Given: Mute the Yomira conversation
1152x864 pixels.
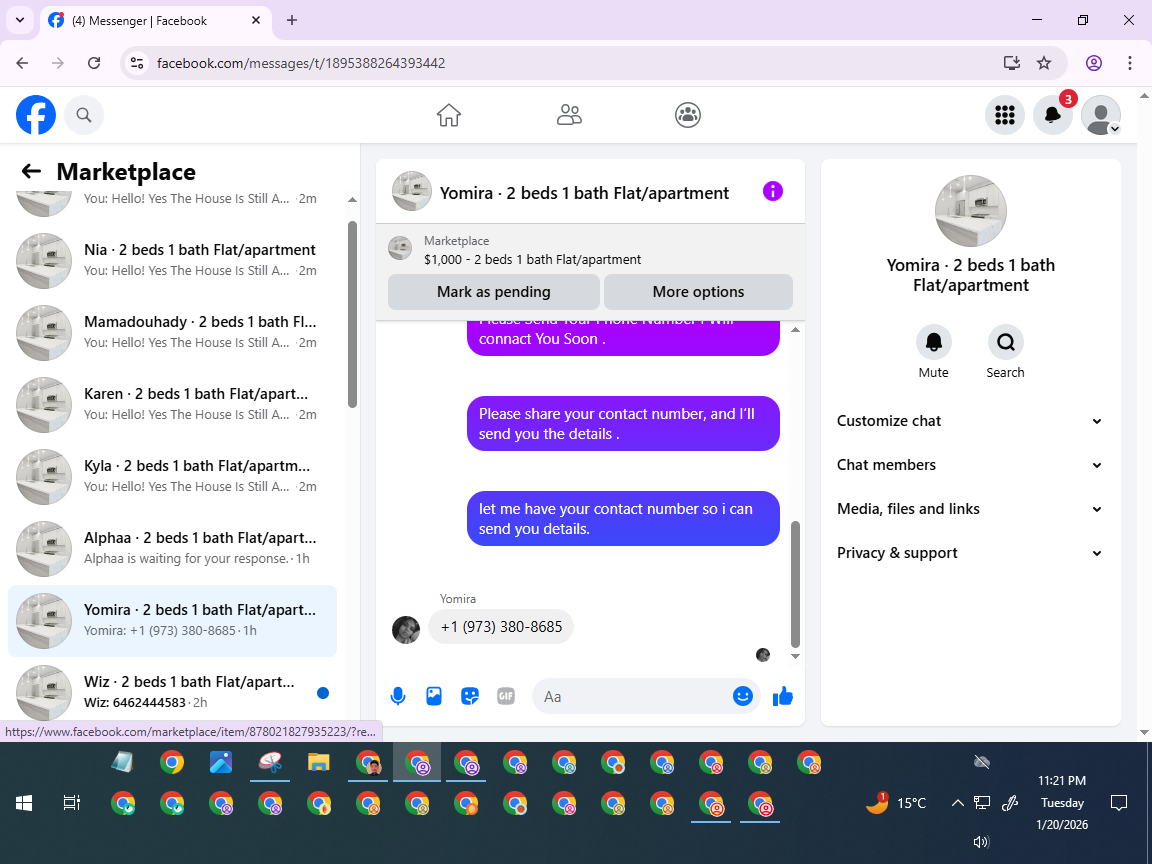Looking at the screenshot, I should pyautogui.click(x=933, y=342).
